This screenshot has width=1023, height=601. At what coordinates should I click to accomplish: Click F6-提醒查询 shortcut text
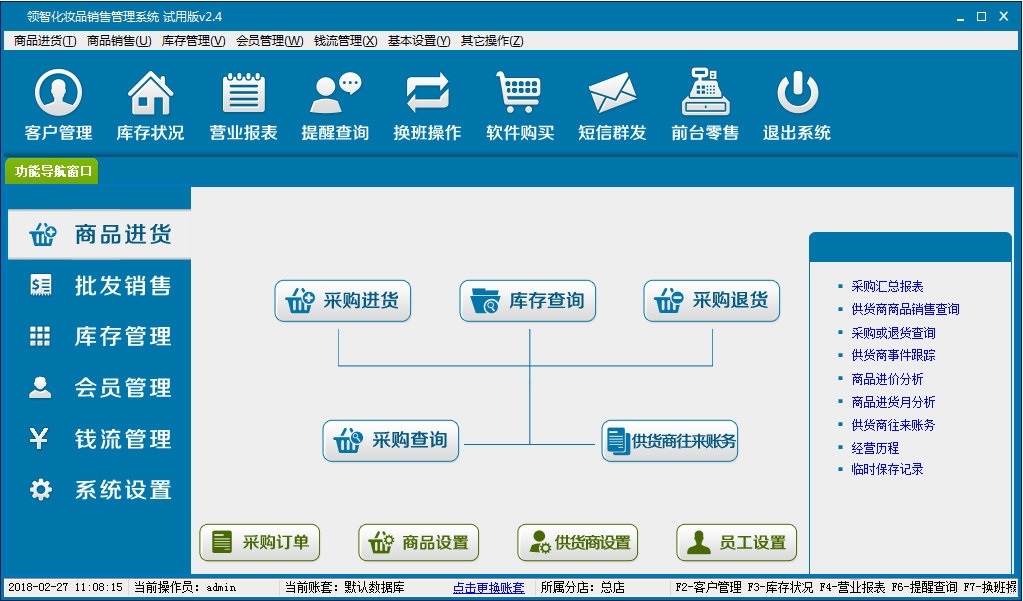coord(924,587)
